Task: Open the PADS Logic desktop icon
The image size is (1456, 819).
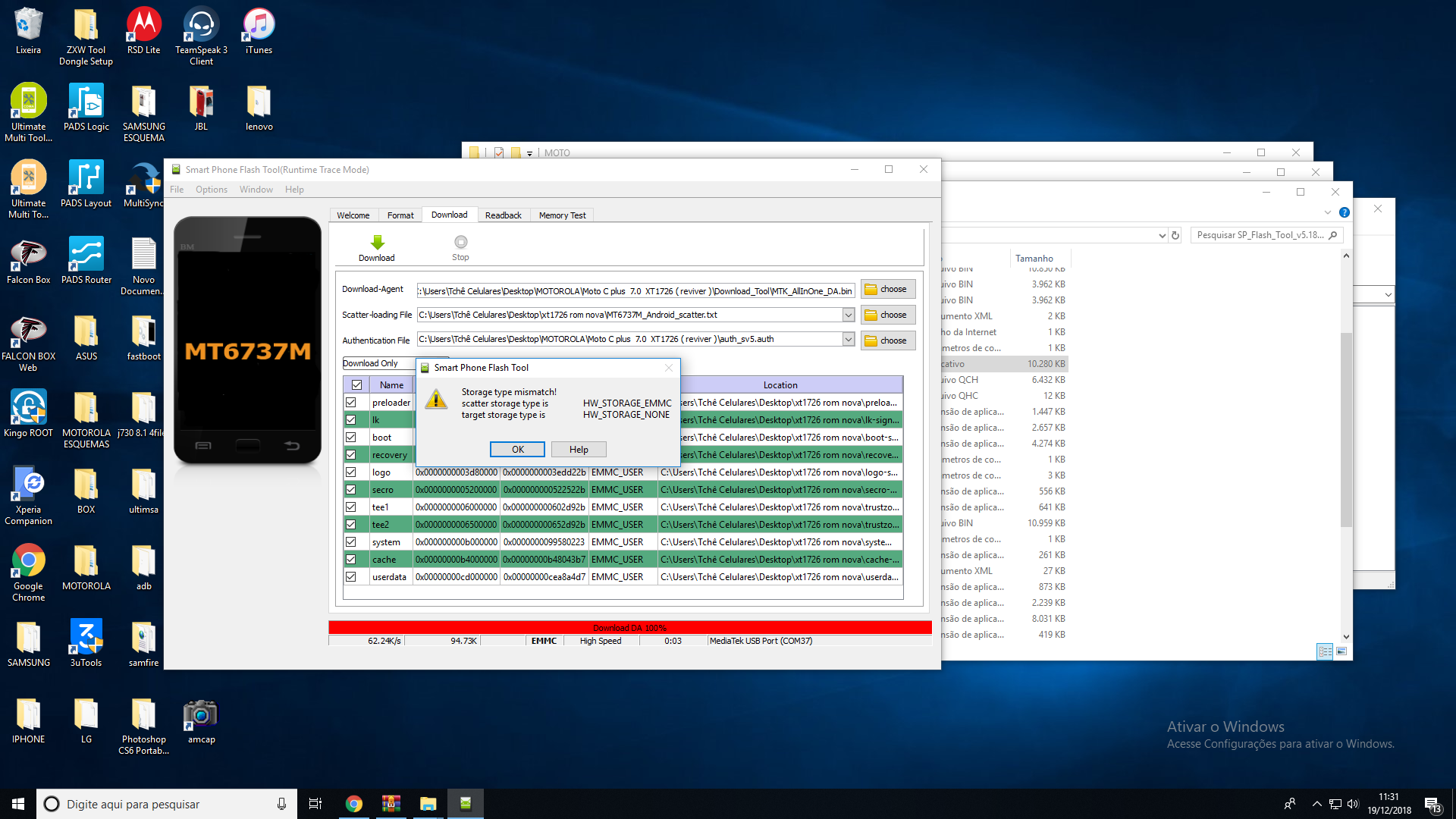Action: 86,101
